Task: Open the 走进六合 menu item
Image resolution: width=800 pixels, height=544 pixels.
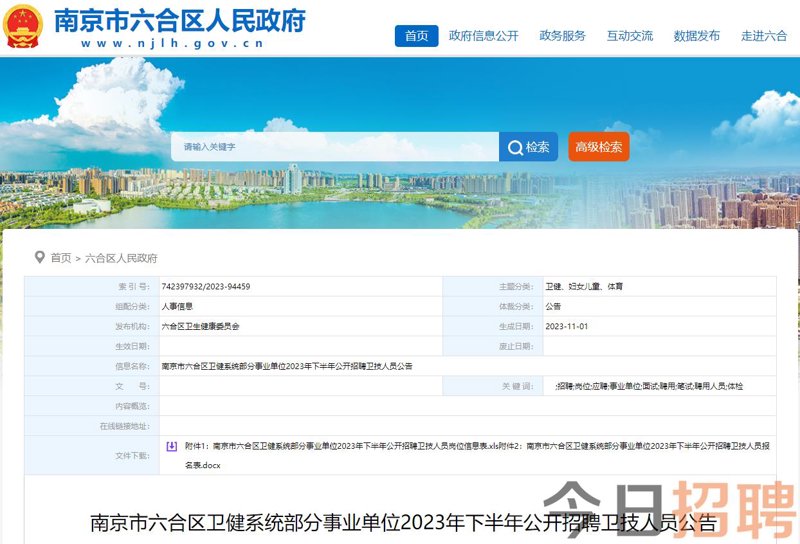Action: tap(764, 36)
